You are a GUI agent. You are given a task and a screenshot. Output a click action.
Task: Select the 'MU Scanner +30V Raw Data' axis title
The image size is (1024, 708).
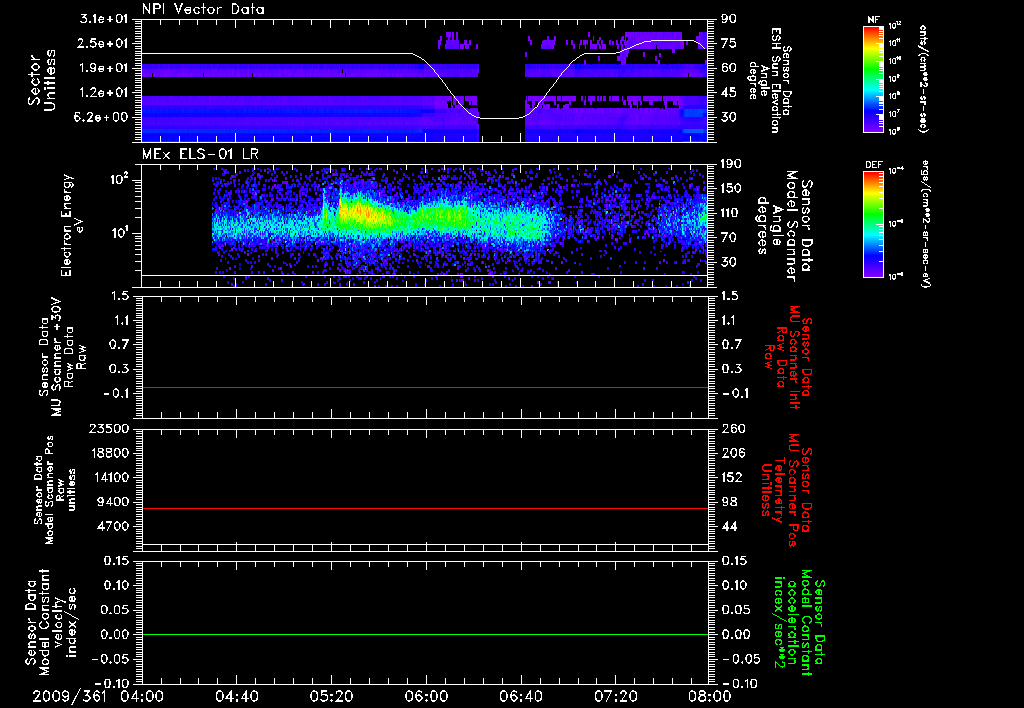[63, 357]
